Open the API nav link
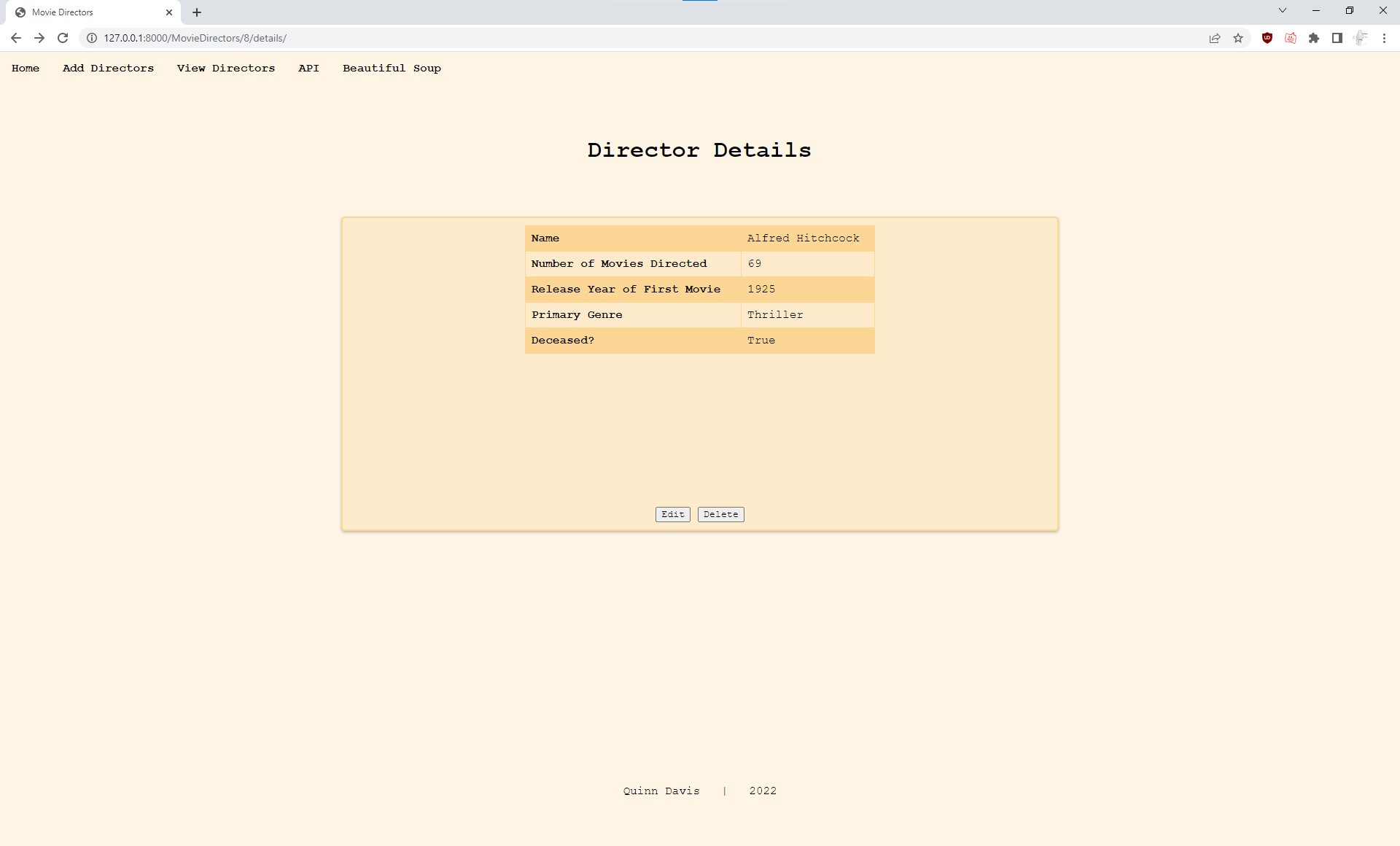Image resolution: width=1400 pixels, height=846 pixels. point(308,68)
